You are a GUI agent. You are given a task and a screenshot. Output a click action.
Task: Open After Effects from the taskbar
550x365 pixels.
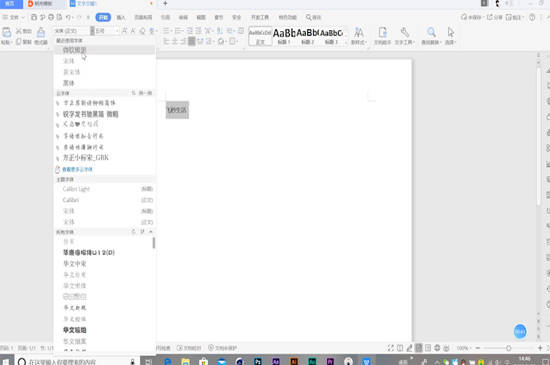pos(276,361)
